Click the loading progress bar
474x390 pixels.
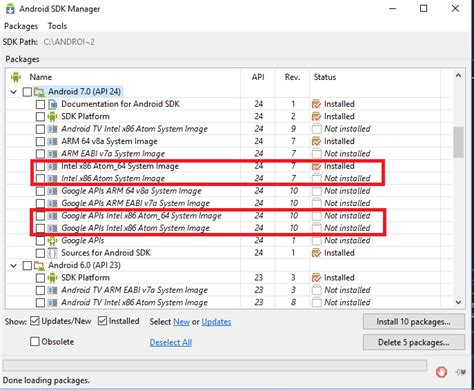pyautogui.click(x=215, y=365)
